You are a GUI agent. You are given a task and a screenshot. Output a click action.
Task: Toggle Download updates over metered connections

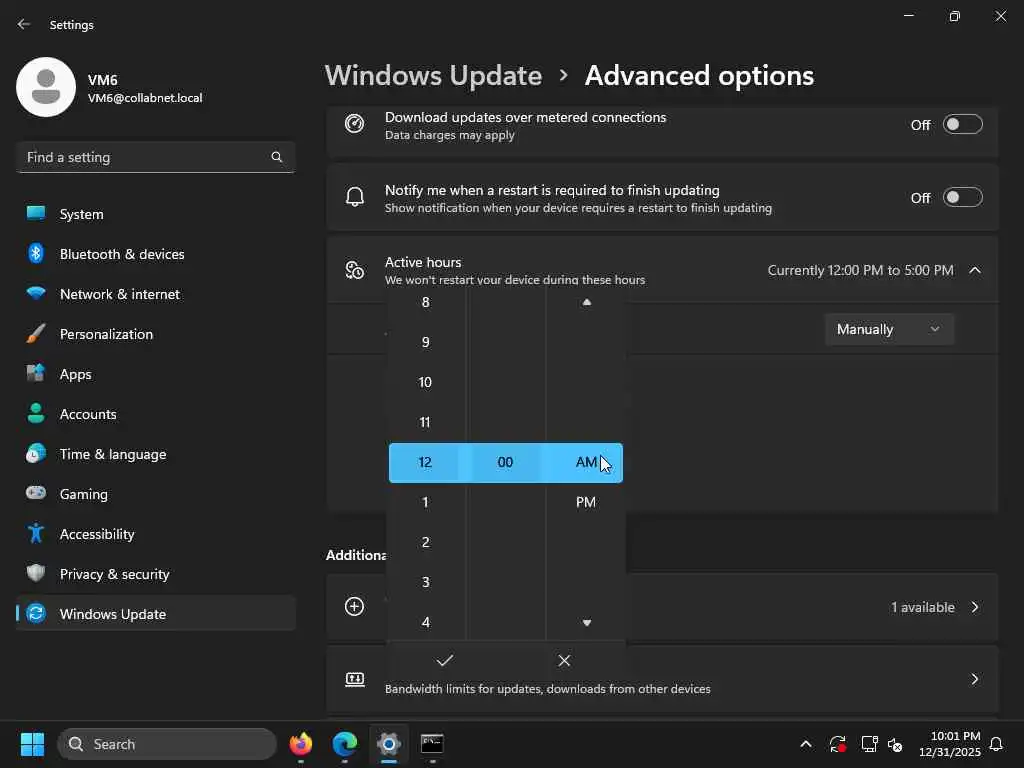[x=963, y=124]
